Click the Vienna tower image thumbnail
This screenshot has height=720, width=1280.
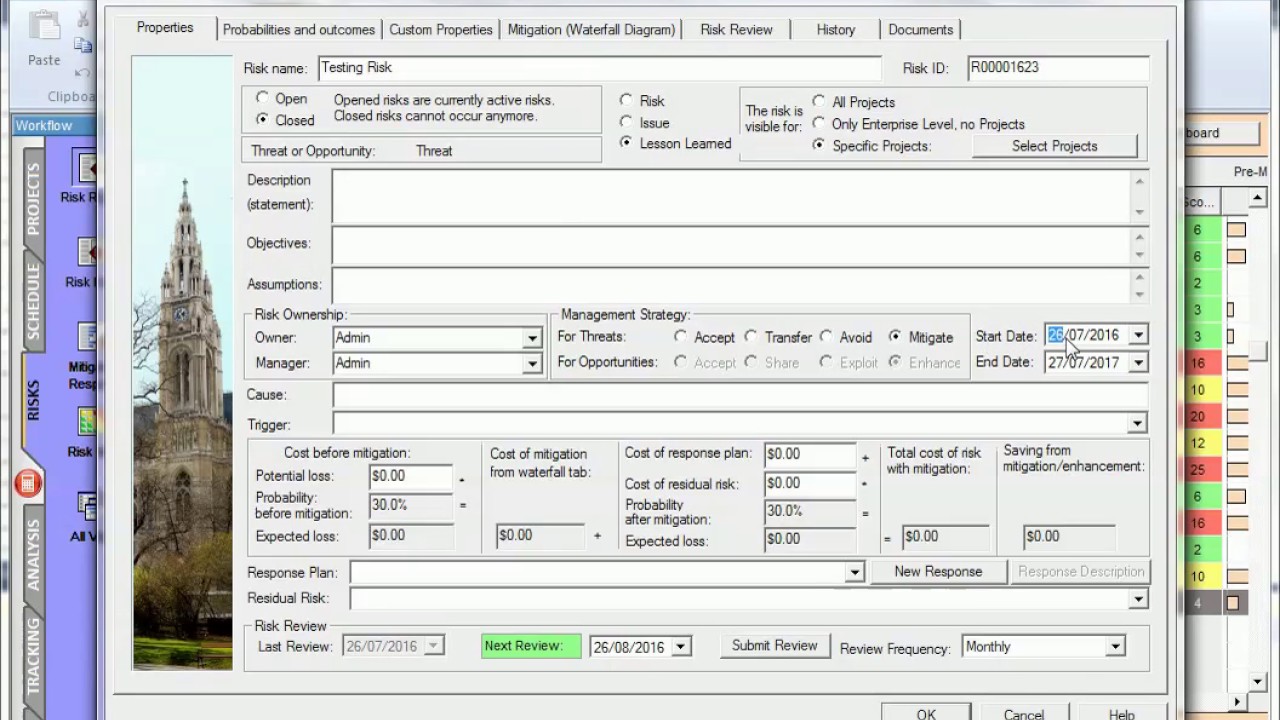(x=182, y=362)
